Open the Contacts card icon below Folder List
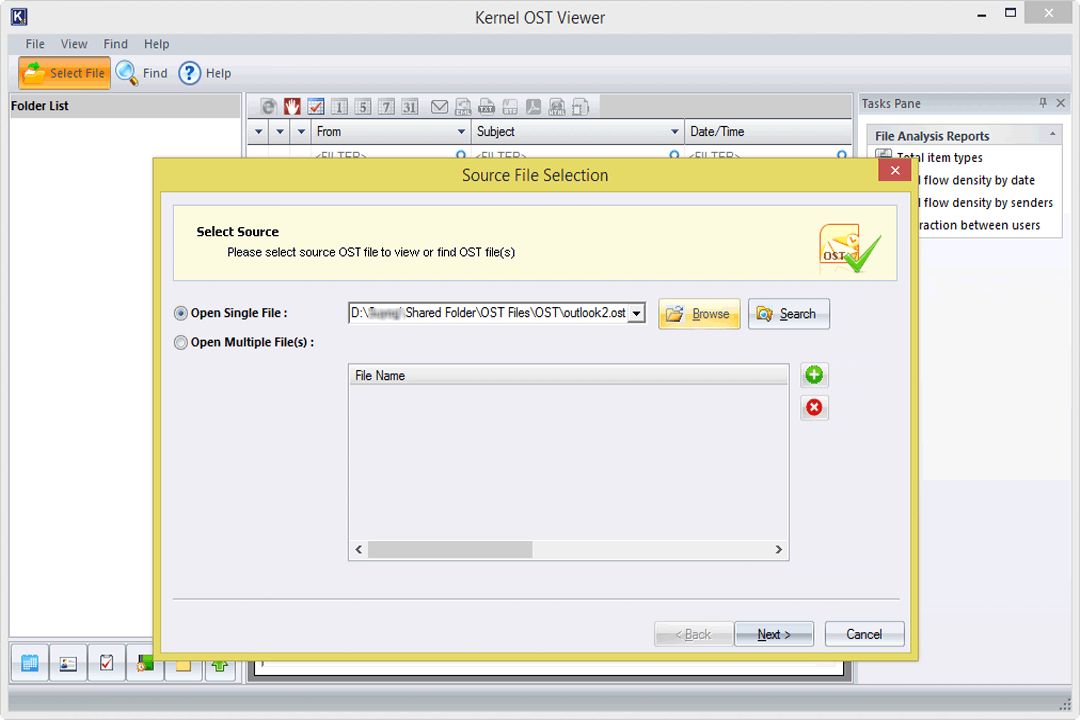Viewport: 1080px width, 720px height. click(68, 663)
